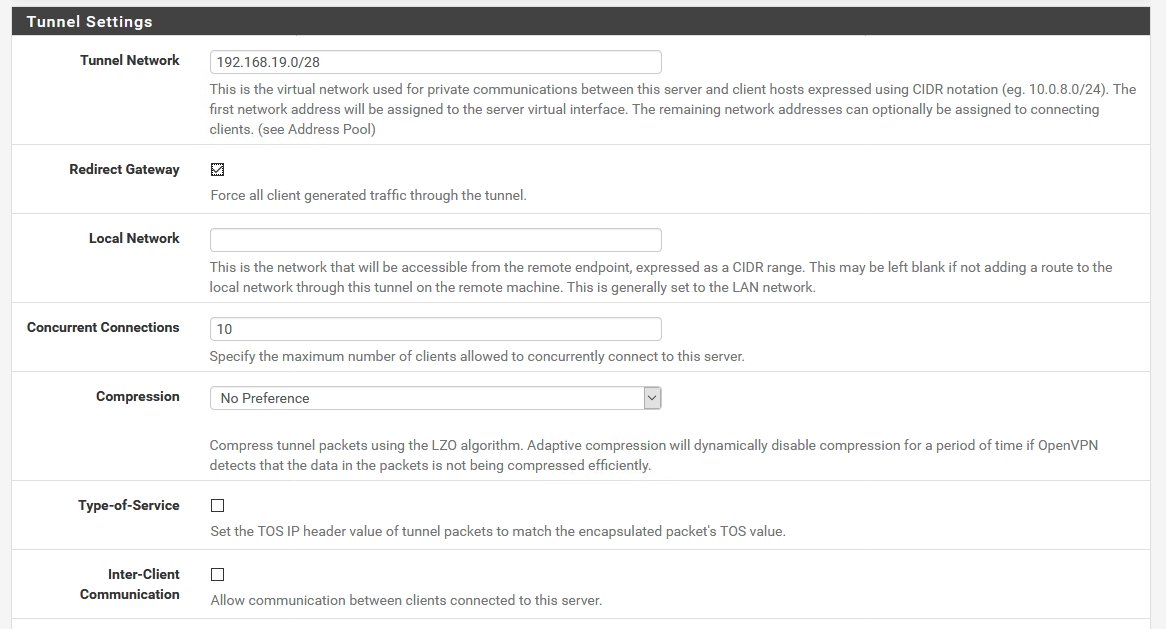Open the Compression No Preference dropdown
The height and width of the screenshot is (629, 1166).
435,398
